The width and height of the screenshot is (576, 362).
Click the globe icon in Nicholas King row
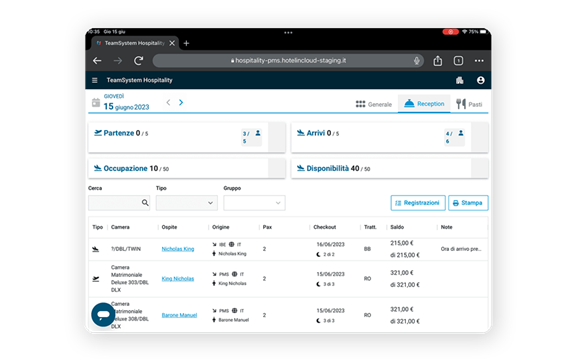231,244
